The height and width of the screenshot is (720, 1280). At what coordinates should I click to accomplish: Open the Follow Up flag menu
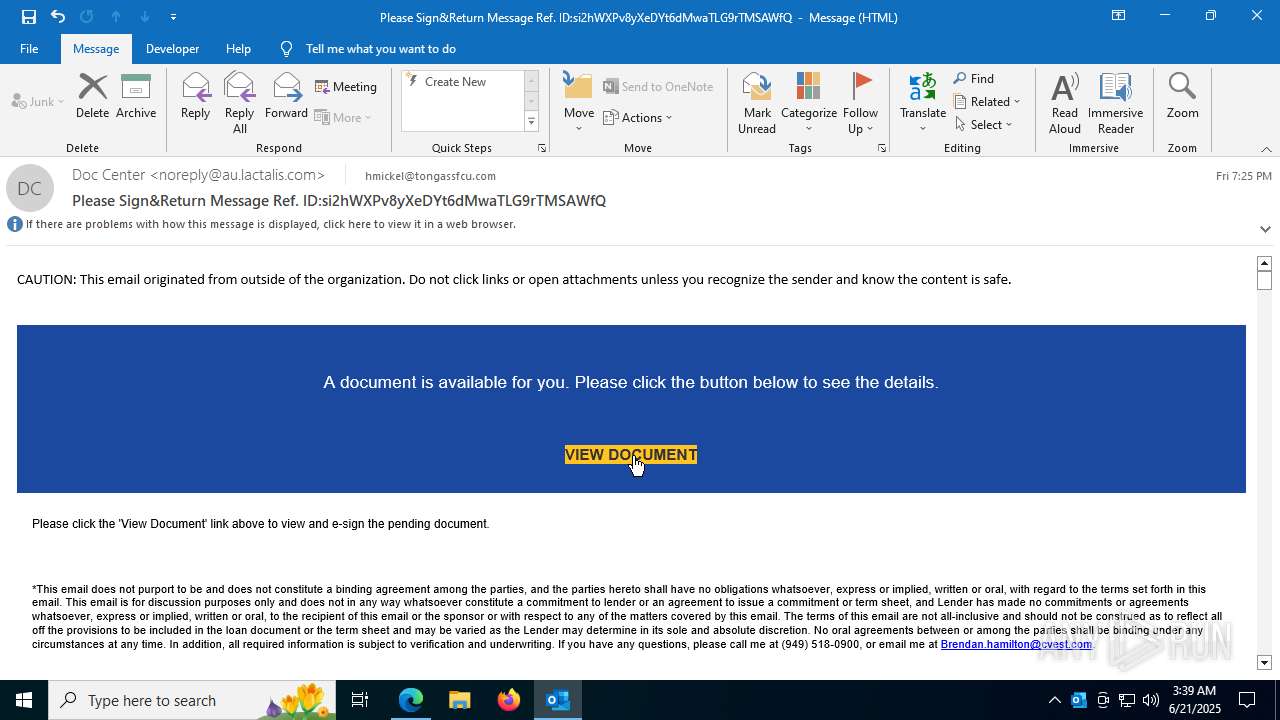(860, 103)
